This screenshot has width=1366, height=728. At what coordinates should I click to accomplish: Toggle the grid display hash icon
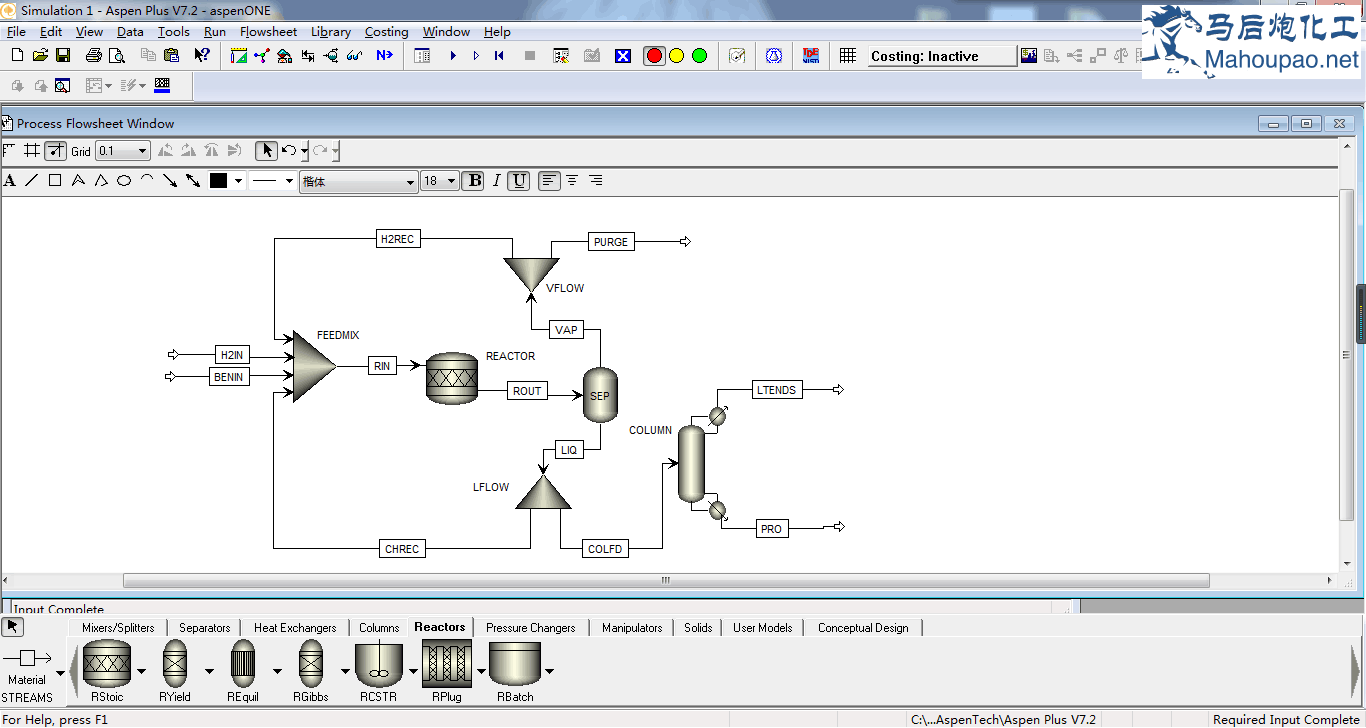[x=32, y=151]
